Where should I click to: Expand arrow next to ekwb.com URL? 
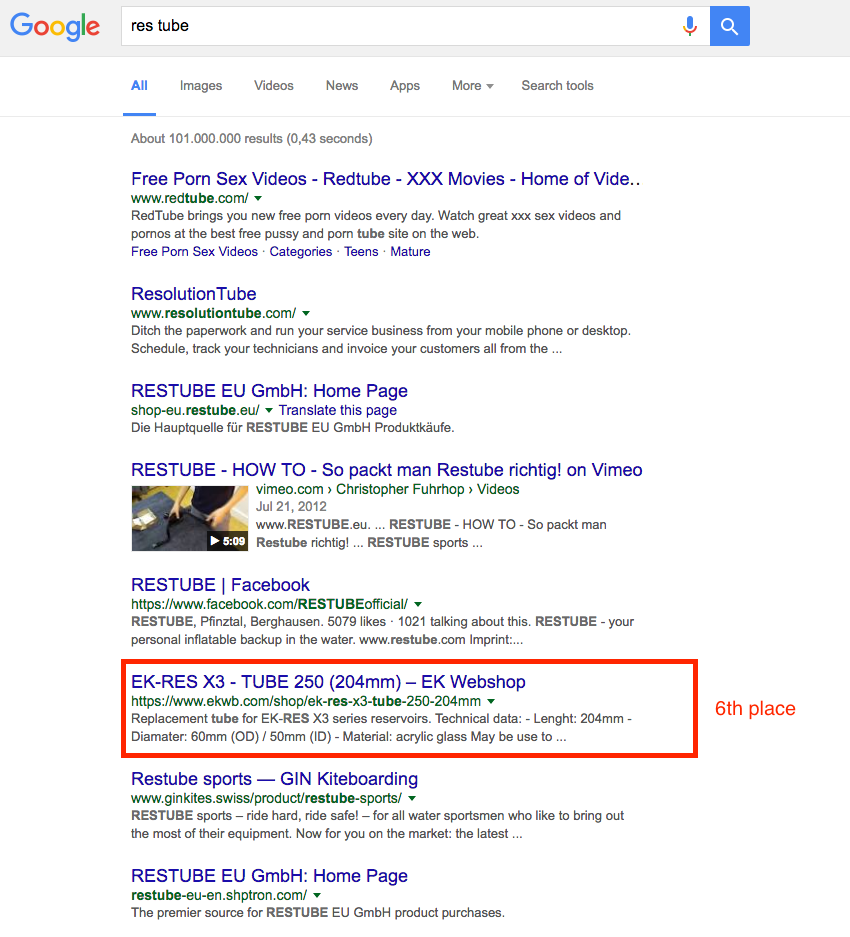pos(491,702)
